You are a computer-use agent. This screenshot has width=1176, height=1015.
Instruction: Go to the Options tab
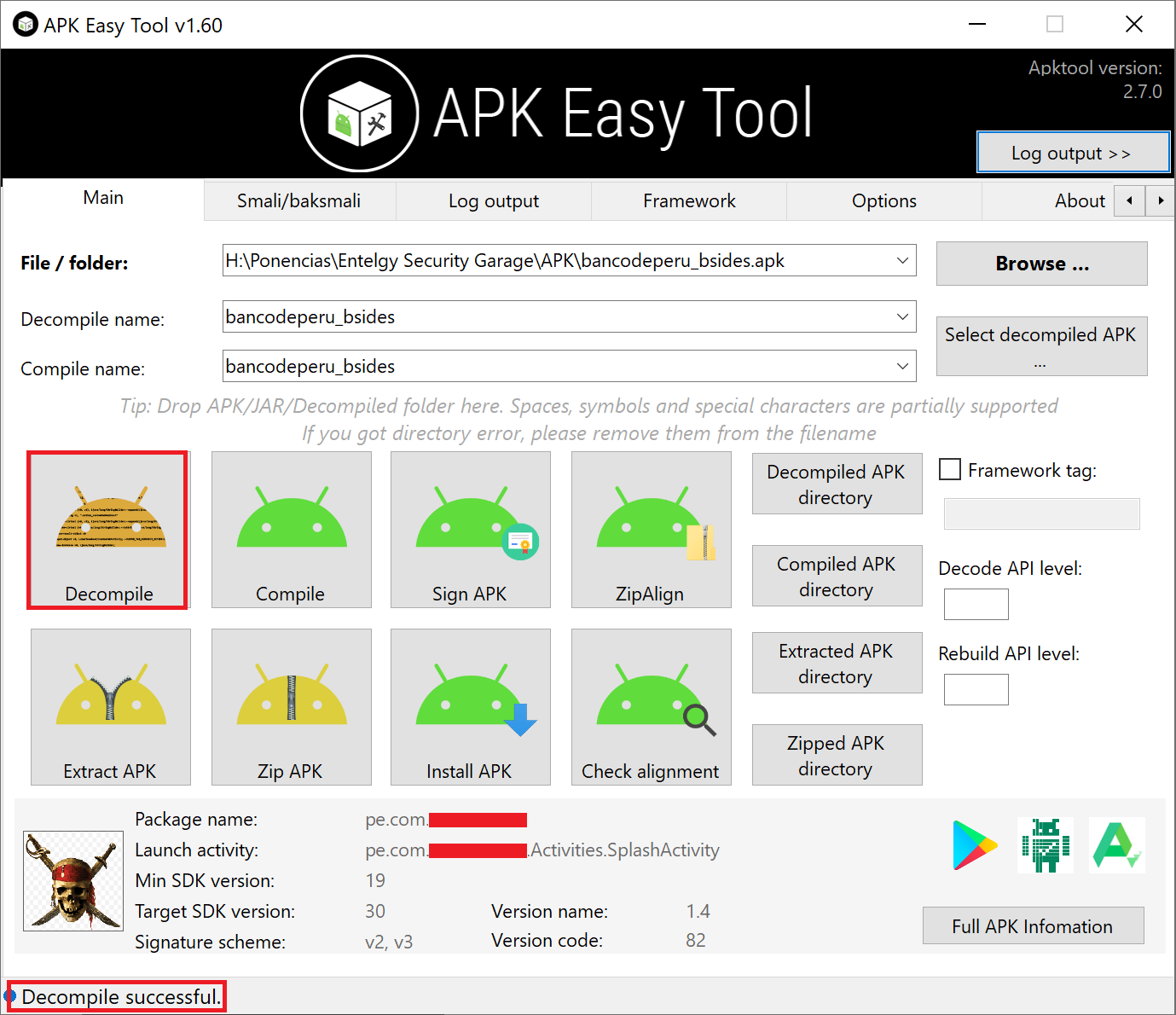point(884,200)
